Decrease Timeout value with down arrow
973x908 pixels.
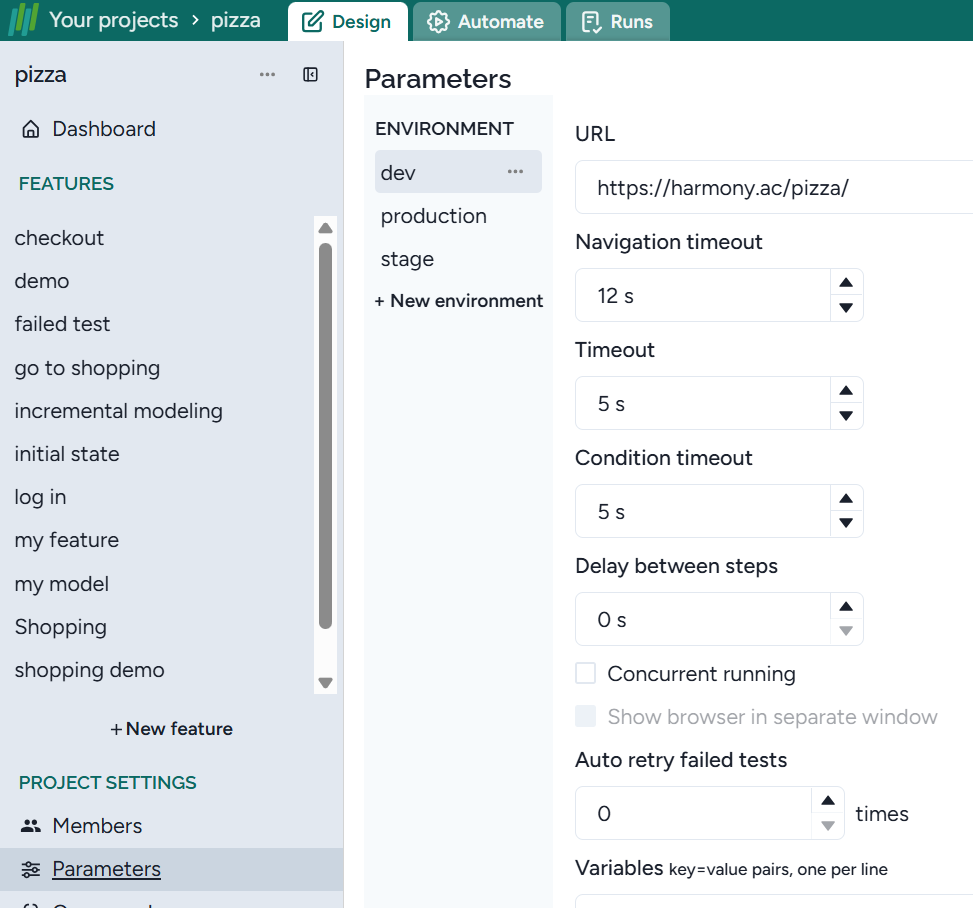[x=846, y=416]
